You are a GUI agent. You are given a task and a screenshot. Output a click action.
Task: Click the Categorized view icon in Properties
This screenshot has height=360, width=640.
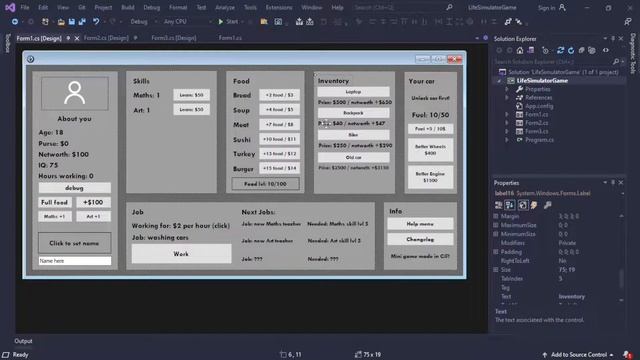click(x=498, y=205)
